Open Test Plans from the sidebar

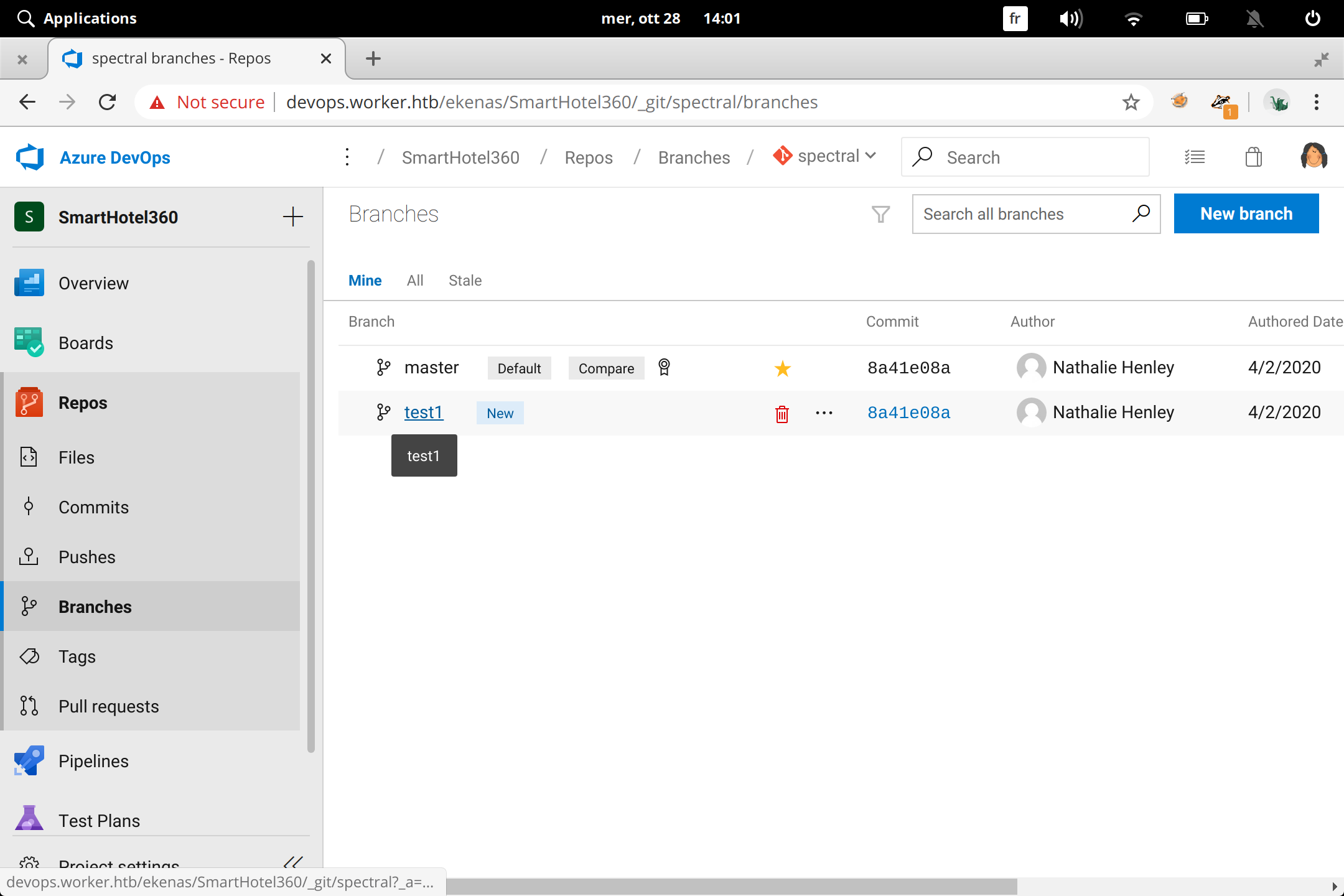(x=99, y=819)
